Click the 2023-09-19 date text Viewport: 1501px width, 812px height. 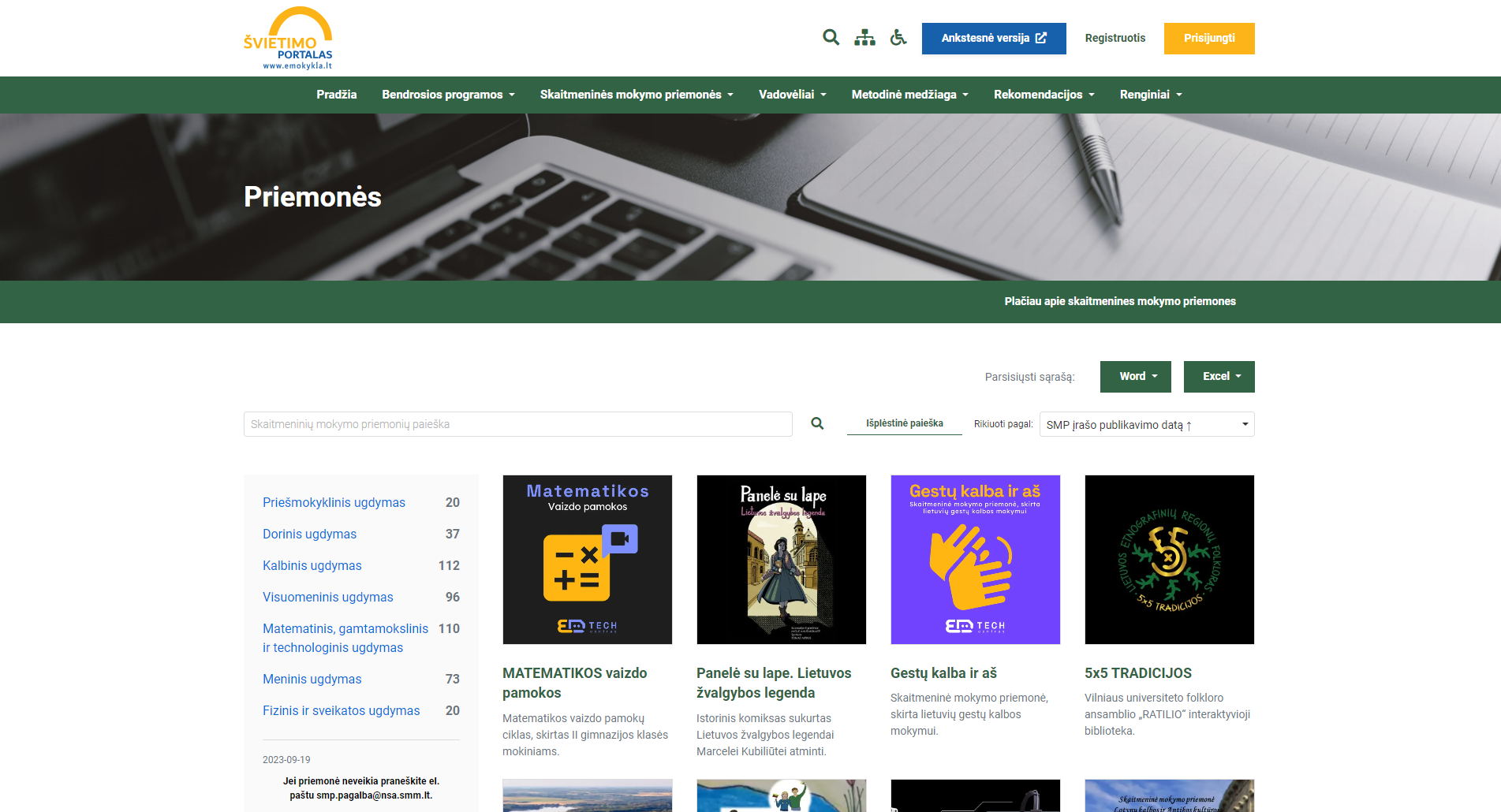[x=286, y=760]
